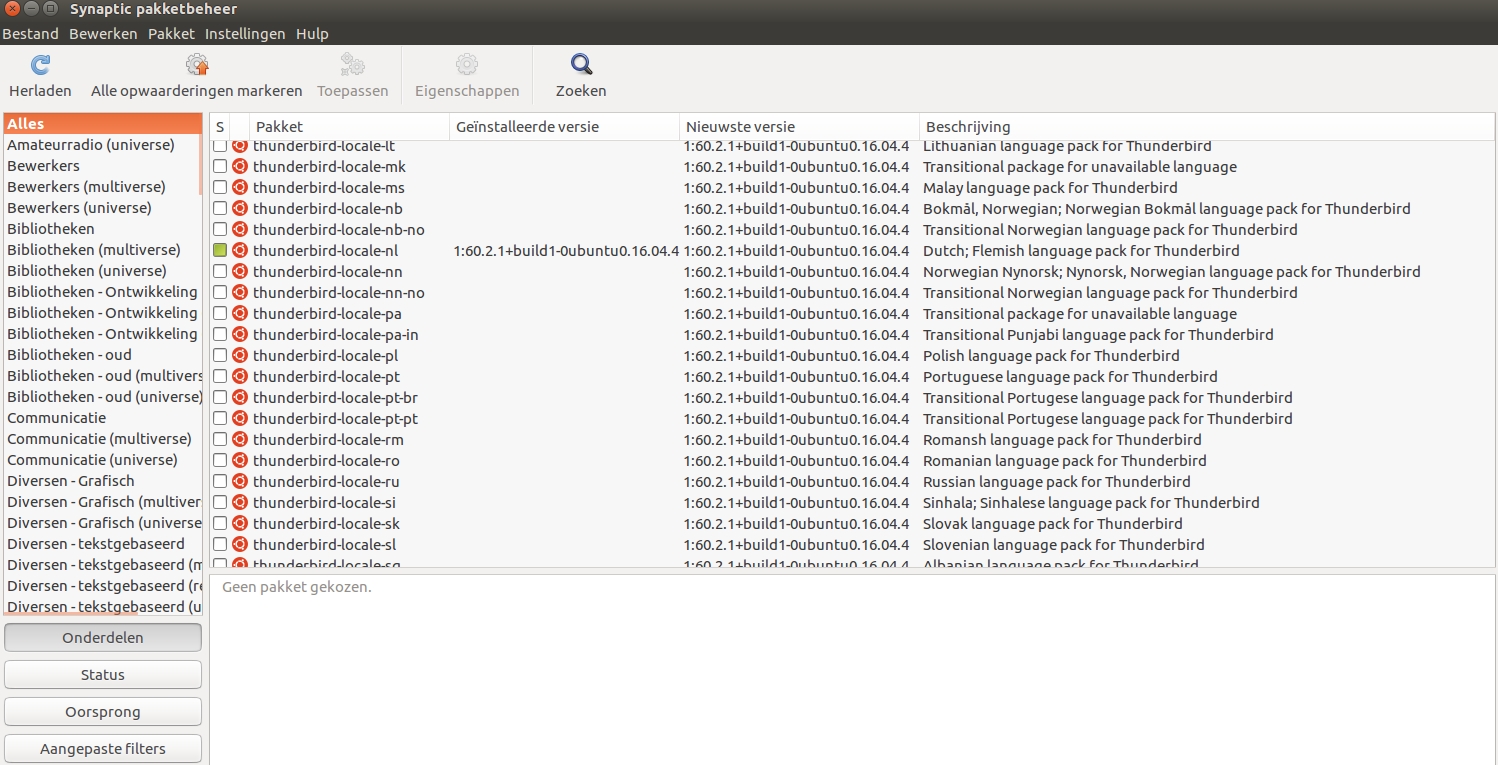Open Eigenschappen properties icon

pos(467,66)
